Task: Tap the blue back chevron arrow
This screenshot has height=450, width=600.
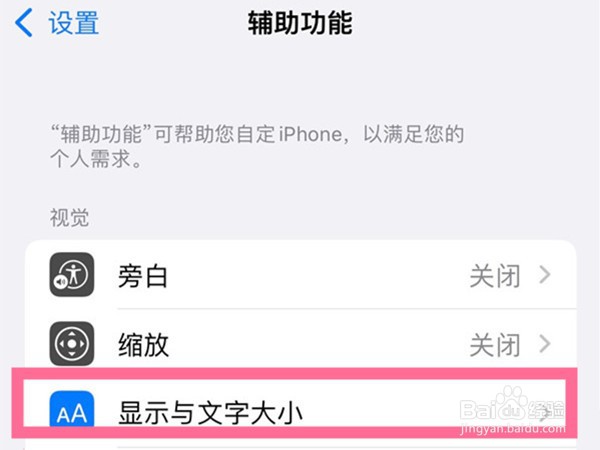Action: tap(24, 23)
